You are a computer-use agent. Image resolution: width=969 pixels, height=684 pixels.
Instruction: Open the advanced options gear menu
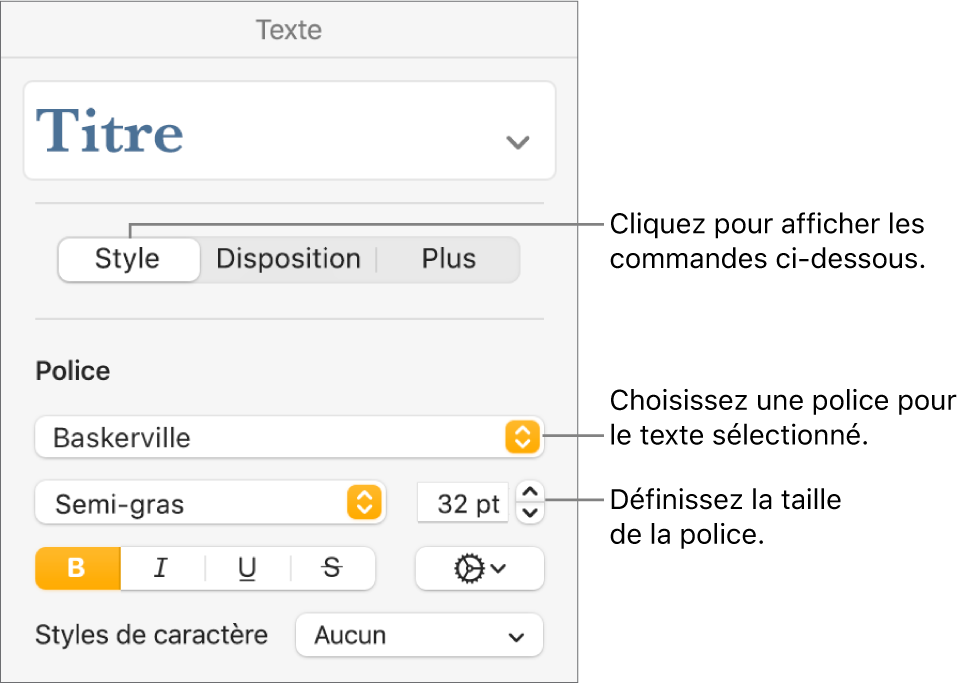[479, 568]
